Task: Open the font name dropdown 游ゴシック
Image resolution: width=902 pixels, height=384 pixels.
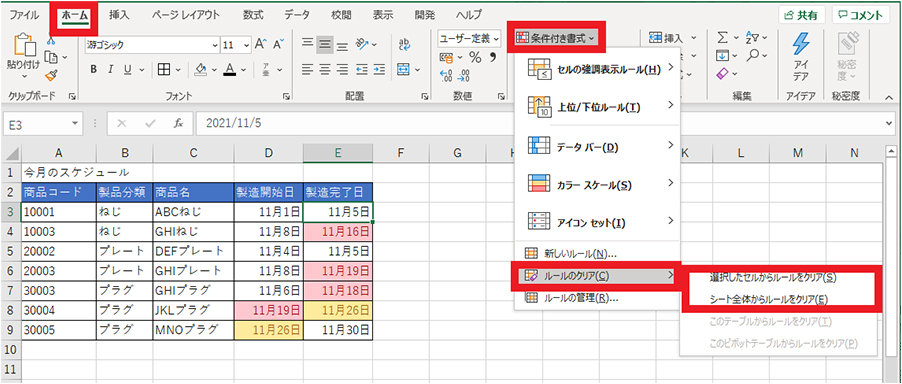Action: click(215, 45)
